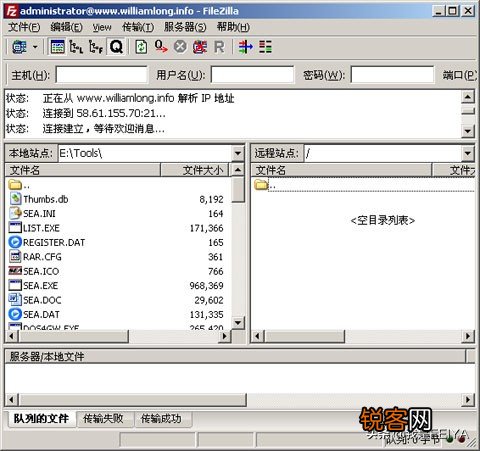Open the 传输(T) menu
The image size is (480, 451).
[138, 27]
